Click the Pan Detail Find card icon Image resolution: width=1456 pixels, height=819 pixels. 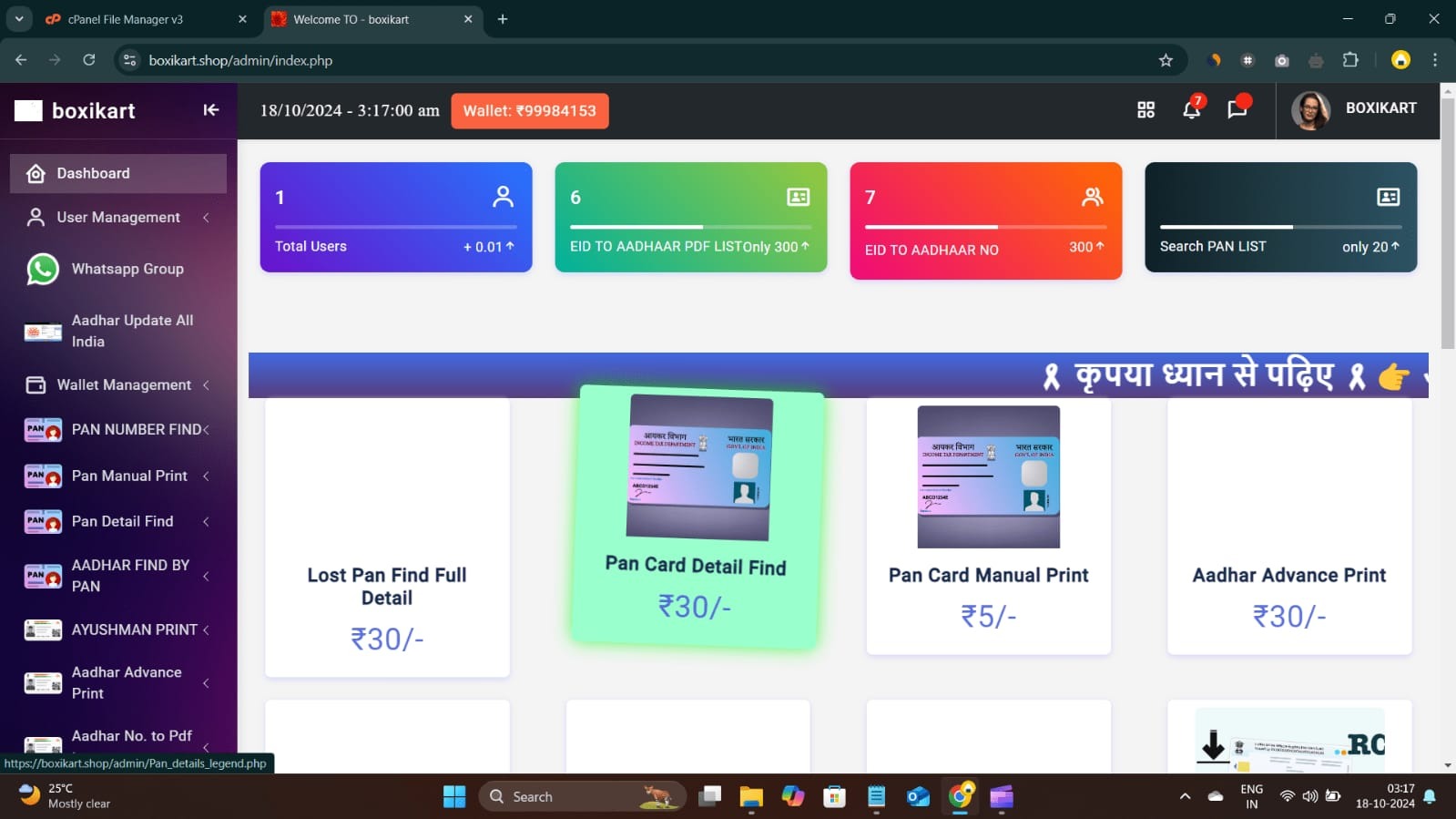43,521
